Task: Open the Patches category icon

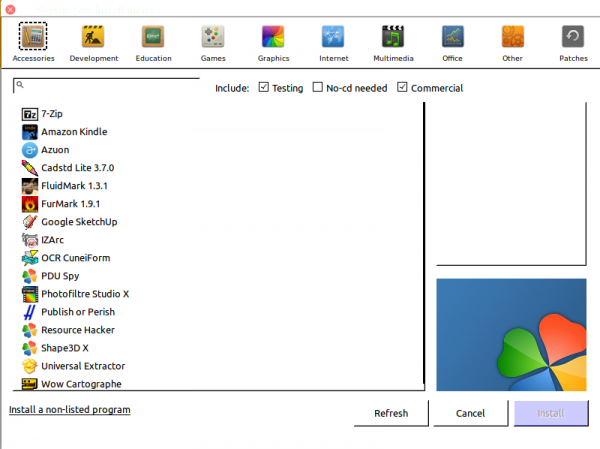Action: pyautogui.click(x=573, y=36)
